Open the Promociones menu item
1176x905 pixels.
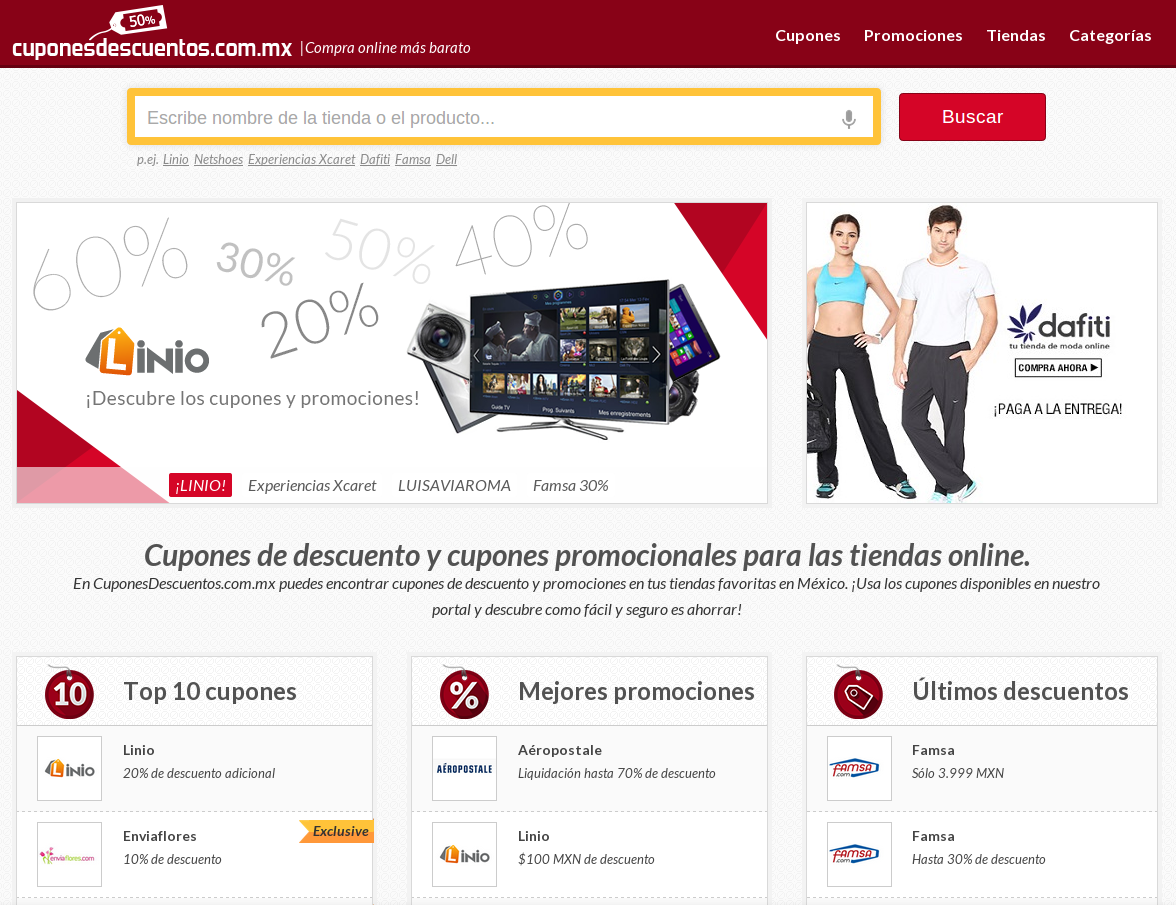tap(913, 35)
